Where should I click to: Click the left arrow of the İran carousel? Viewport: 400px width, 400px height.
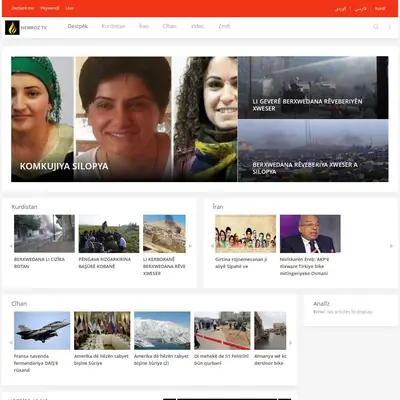pyautogui.click(x=212, y=246)
